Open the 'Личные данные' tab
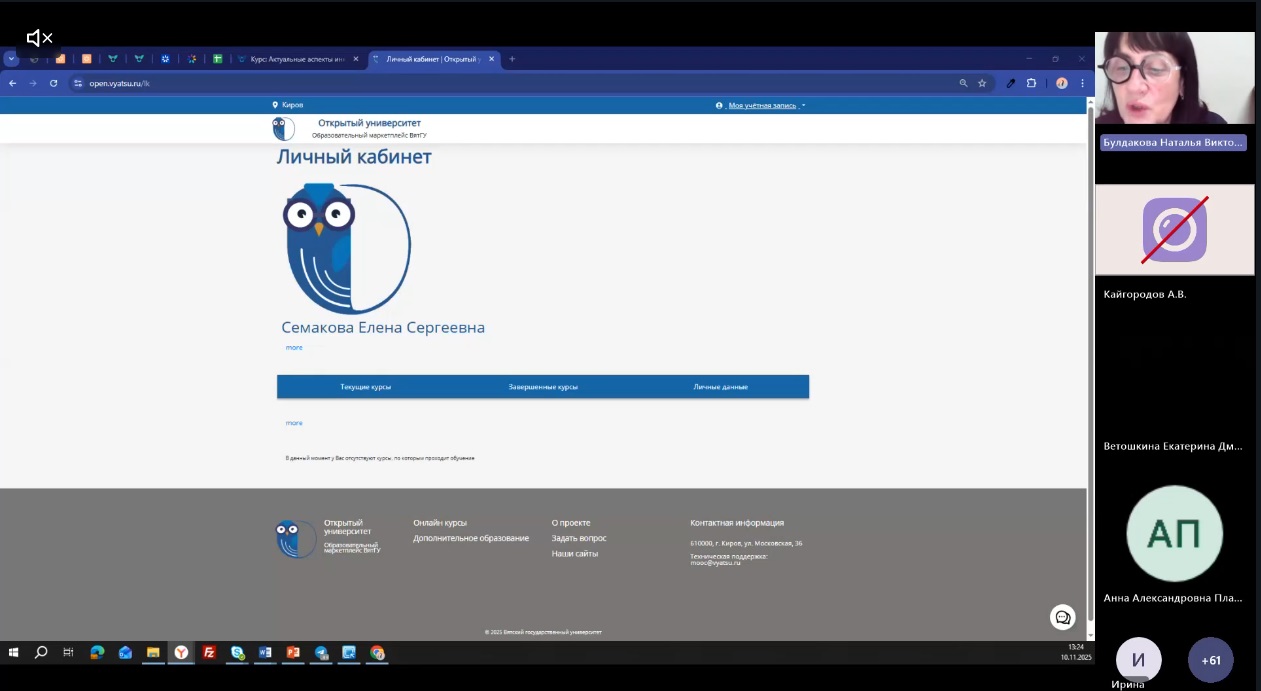 [720, 387]
